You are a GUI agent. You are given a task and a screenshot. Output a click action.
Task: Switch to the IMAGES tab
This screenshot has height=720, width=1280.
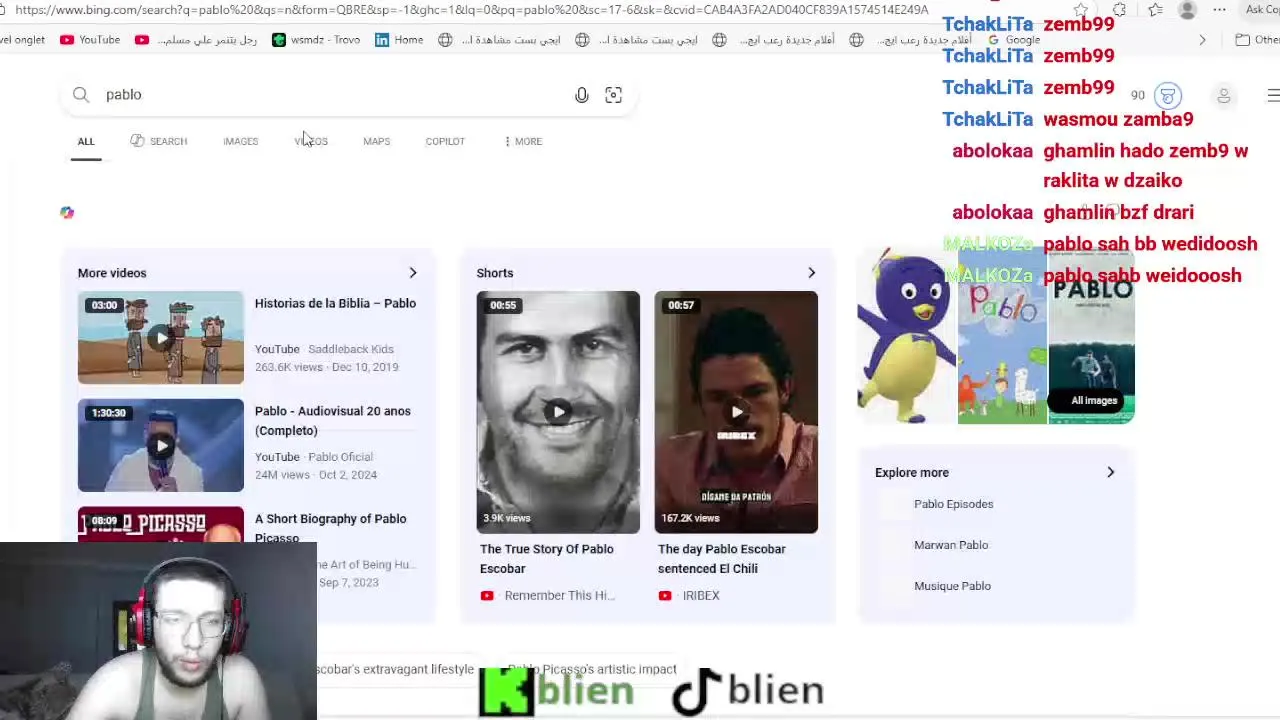click(x=240, y=141)
